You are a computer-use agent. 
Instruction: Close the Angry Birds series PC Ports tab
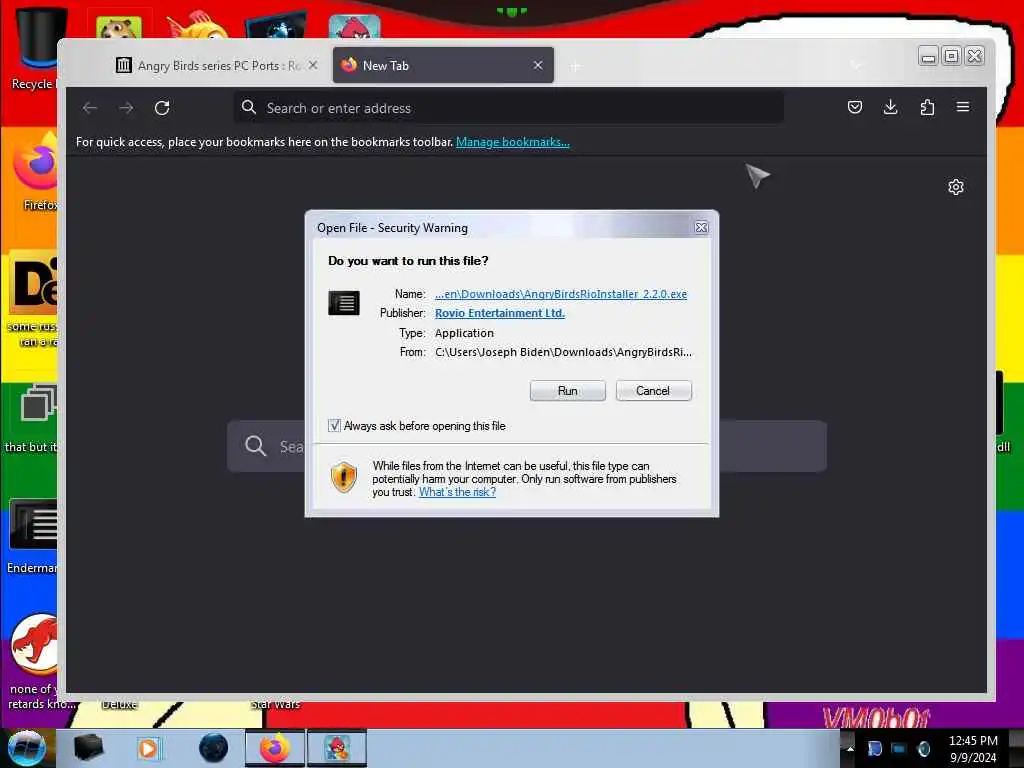[x=313, y=65]
